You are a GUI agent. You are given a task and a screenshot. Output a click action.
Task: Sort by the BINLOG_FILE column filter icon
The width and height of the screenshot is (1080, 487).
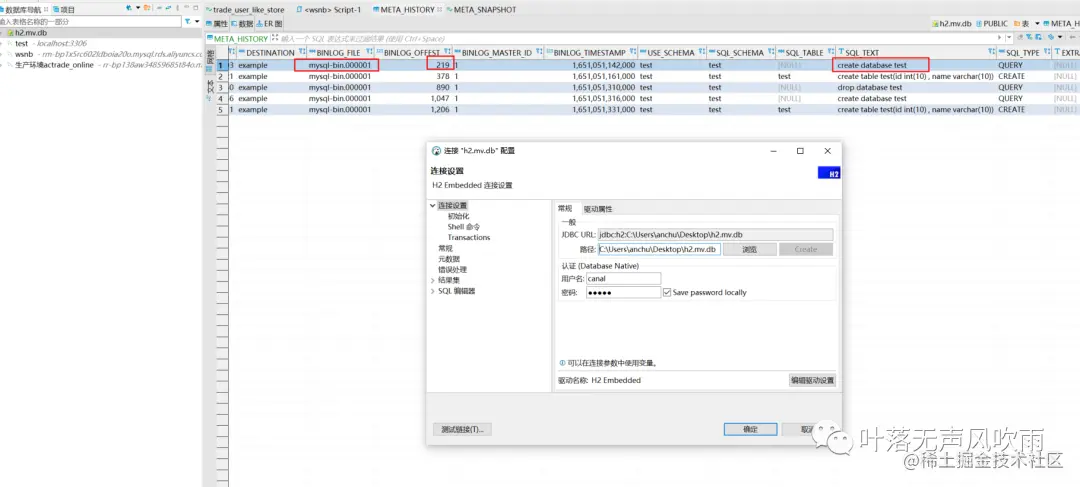[x=369, y=52]
